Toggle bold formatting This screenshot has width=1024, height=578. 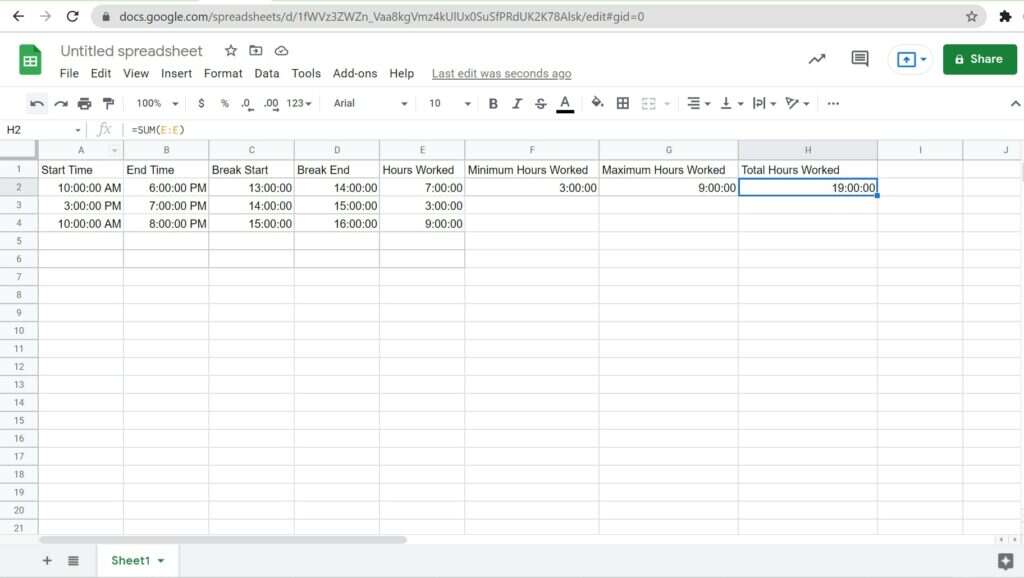493,103
